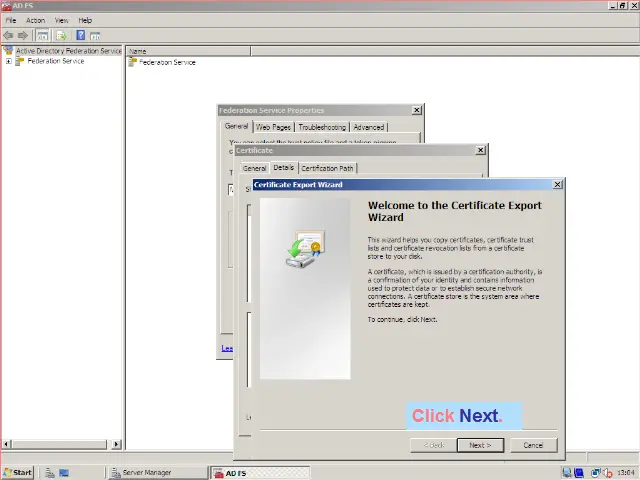Close the Federation Service Properties dialog
This screenshot has height=480, width=640.
click(x=416, y=110)
